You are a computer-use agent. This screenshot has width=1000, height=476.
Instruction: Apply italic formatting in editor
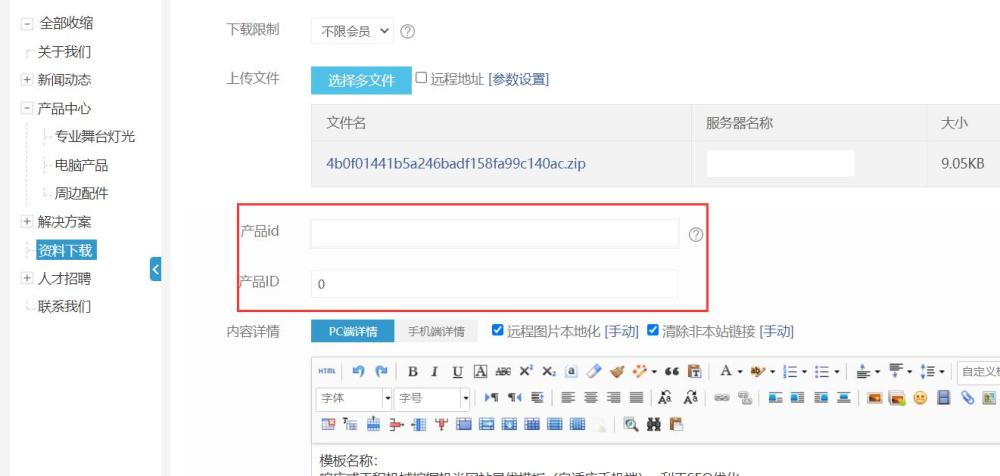[x=435, y=371]
